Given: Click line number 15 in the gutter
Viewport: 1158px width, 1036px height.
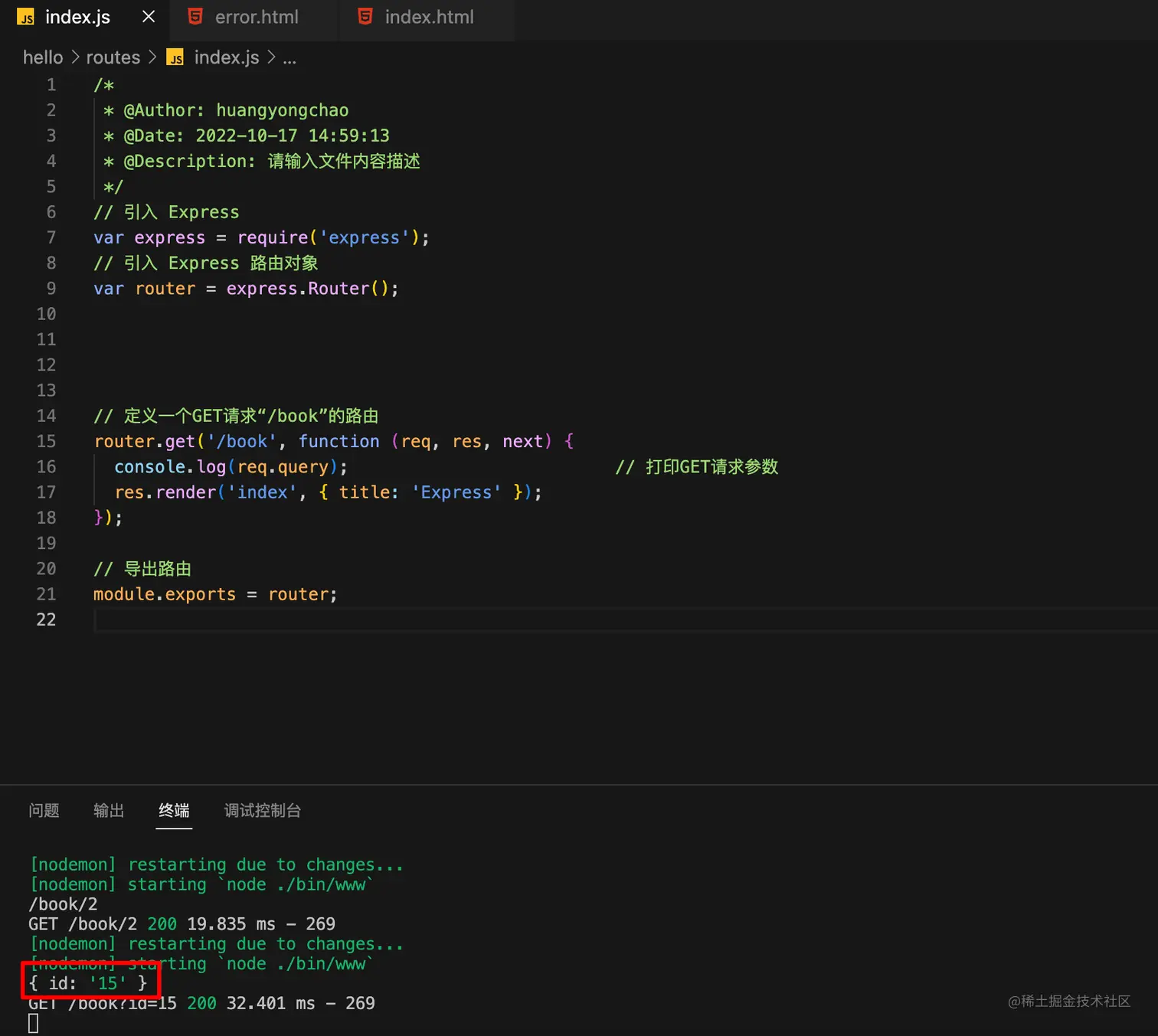Looking at the screenshot, I should [46, 441].
